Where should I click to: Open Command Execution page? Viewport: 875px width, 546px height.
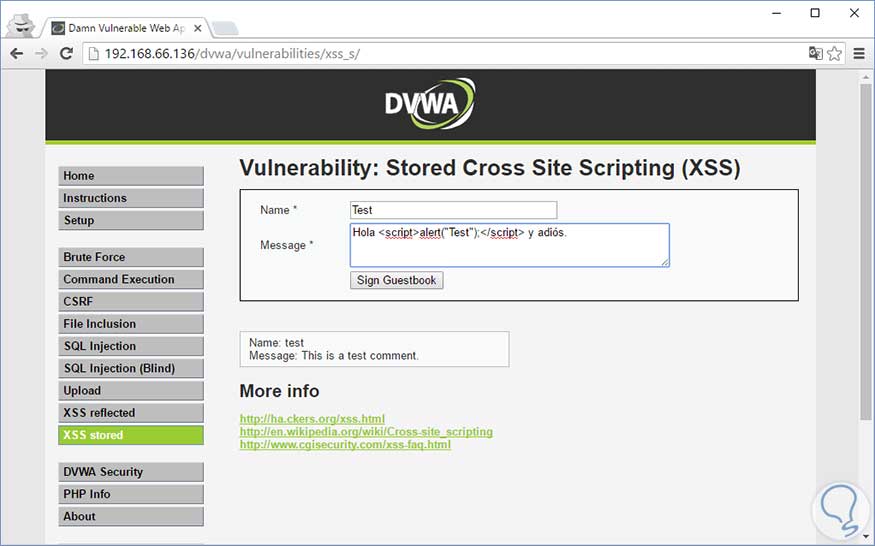(x=131, y=279)
